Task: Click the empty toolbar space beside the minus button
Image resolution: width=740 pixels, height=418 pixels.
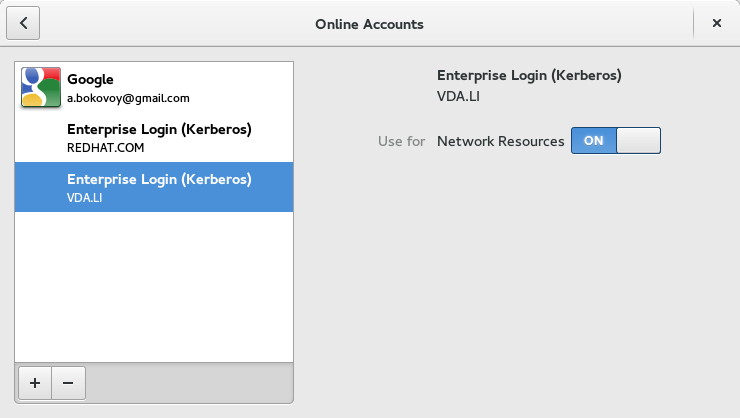Action: [x=190, y=382]
